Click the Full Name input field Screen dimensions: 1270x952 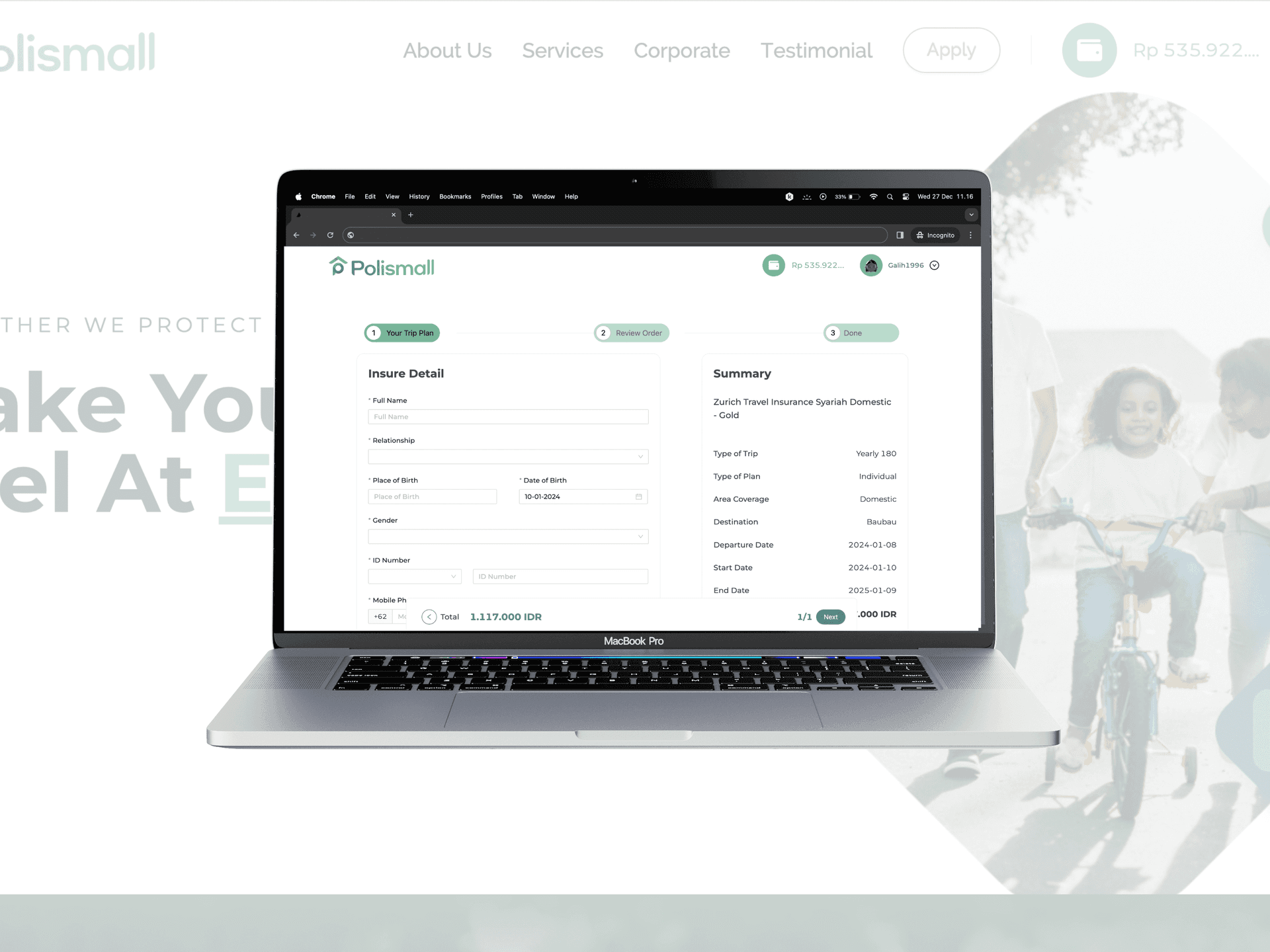508,416
